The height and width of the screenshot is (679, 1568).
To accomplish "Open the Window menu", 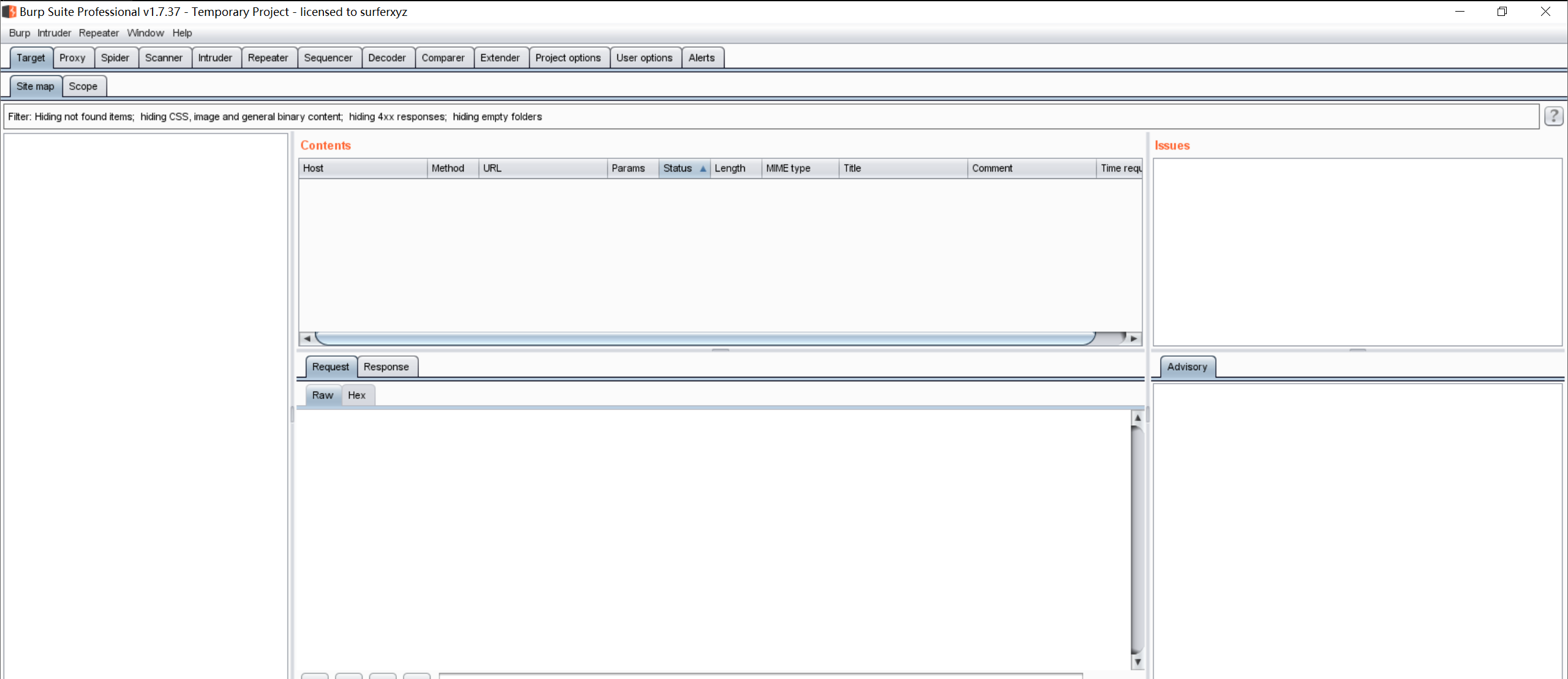I will [145, 33].
